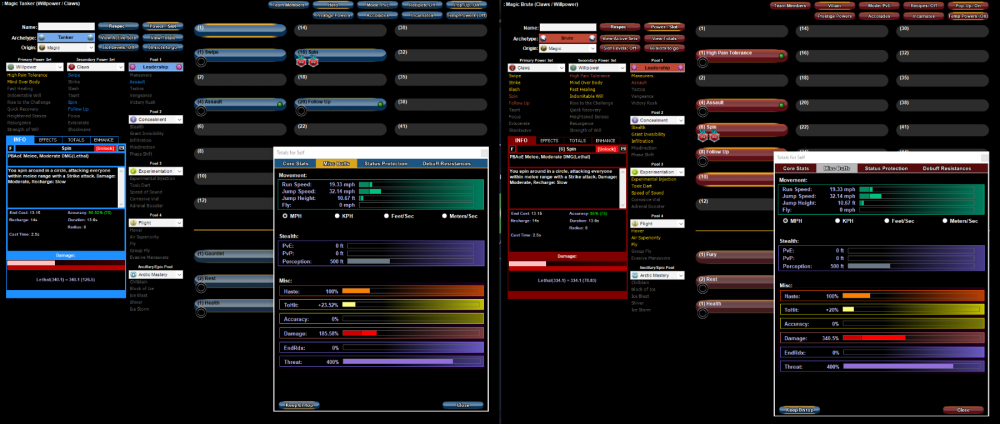Viewport: 1000px width, 424px height.
Task: Click empty slot under (2) Rest in Tanker window
Action: coord(202,288)
